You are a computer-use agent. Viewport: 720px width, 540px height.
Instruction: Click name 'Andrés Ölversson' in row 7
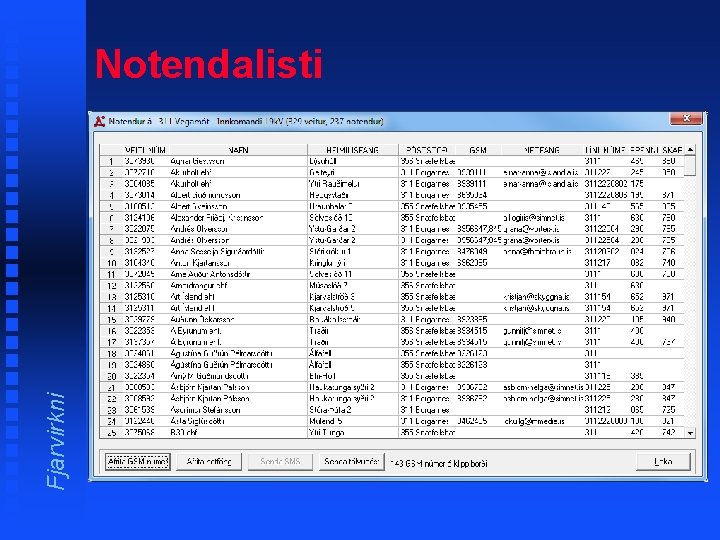coord(199,229)
